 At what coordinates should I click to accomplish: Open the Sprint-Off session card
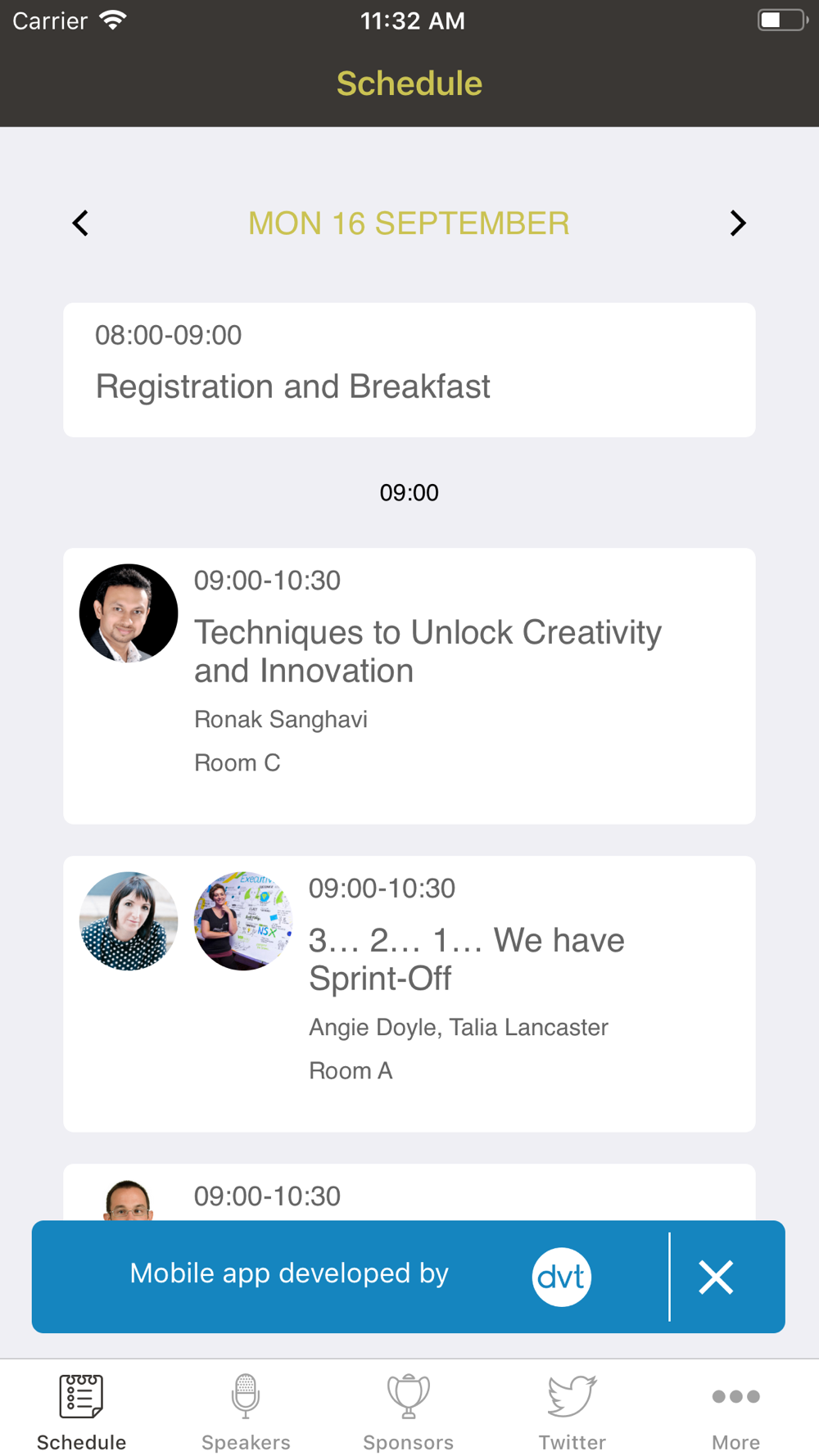pos(409,994)
